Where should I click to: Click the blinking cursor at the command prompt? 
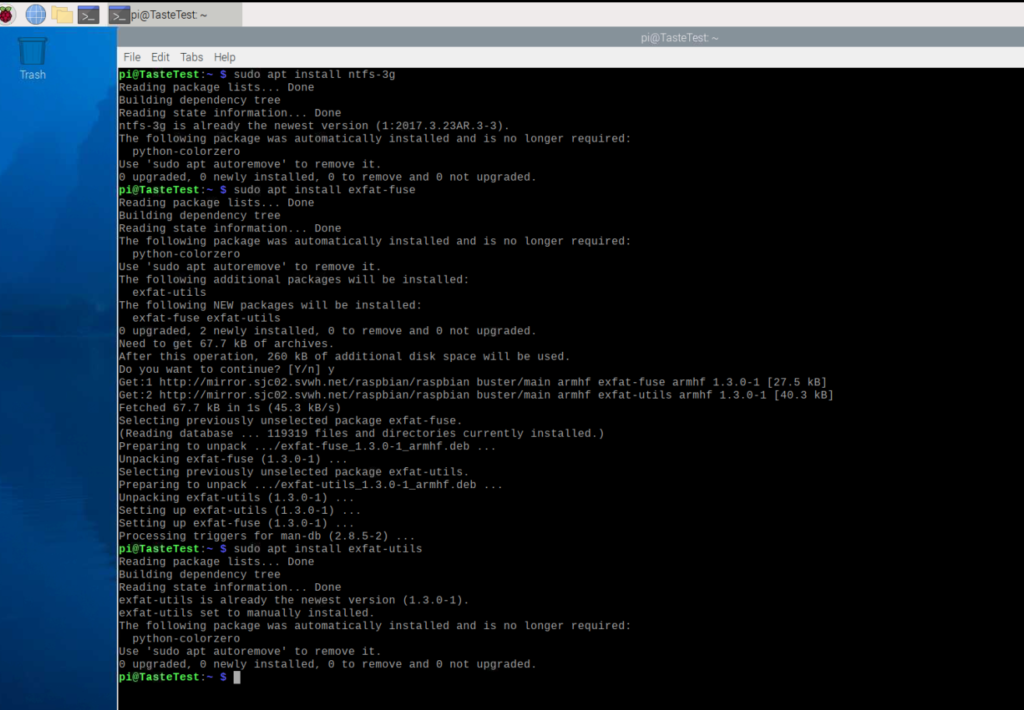[237, 677]
